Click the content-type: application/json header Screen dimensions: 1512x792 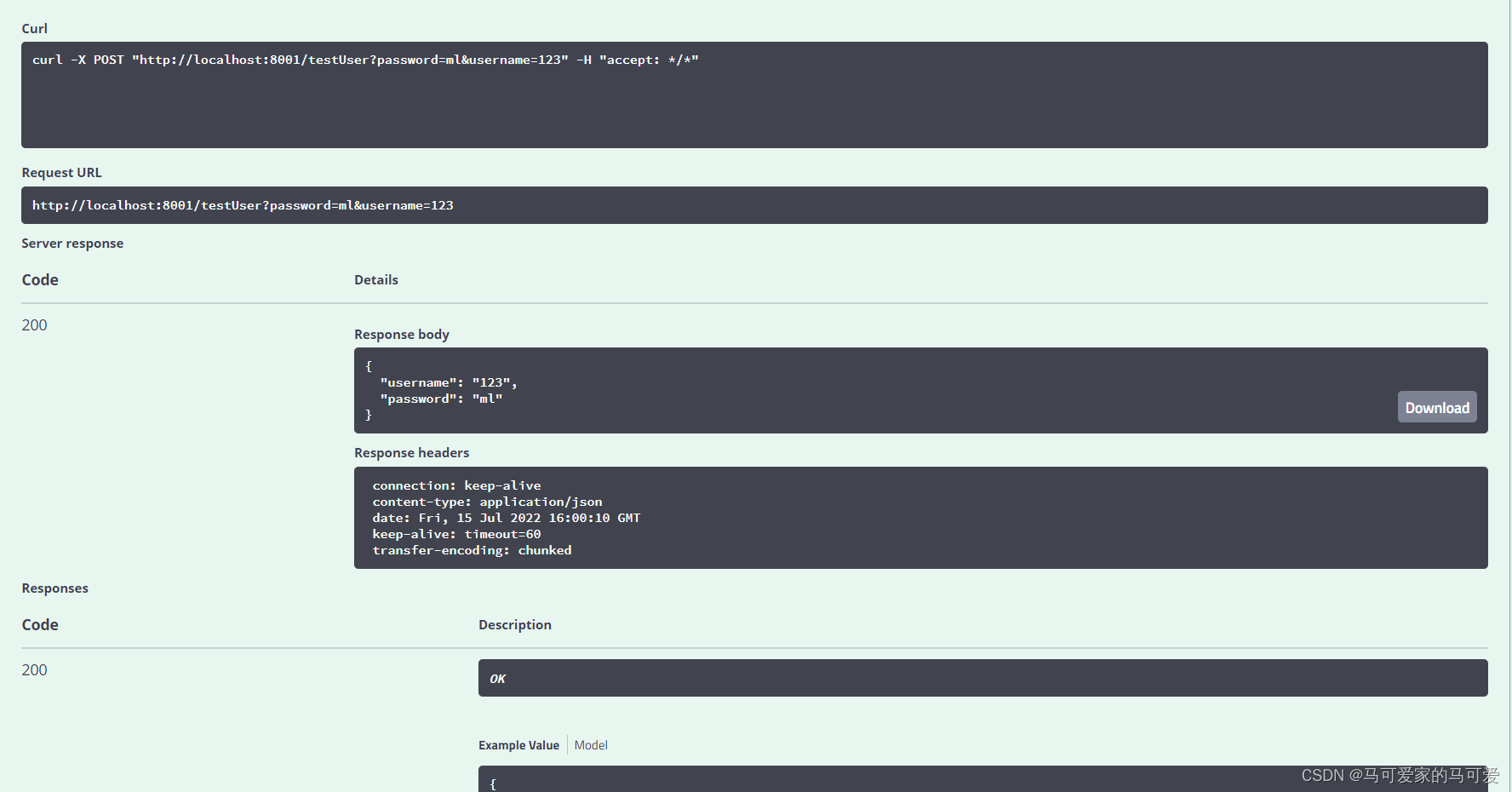click(487, 502)
